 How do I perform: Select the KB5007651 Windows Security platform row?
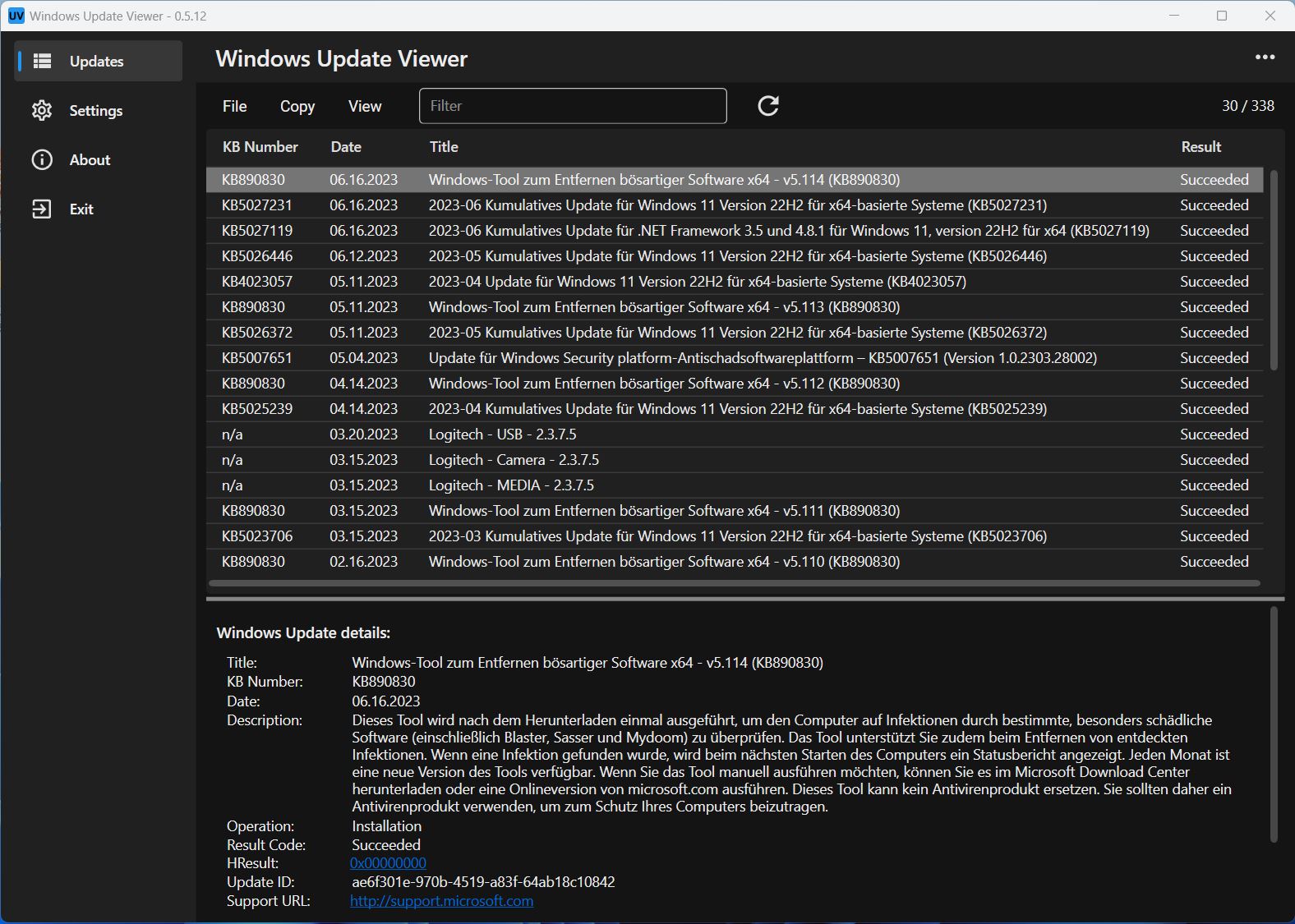pyautogui.click(x=735, y=358)
